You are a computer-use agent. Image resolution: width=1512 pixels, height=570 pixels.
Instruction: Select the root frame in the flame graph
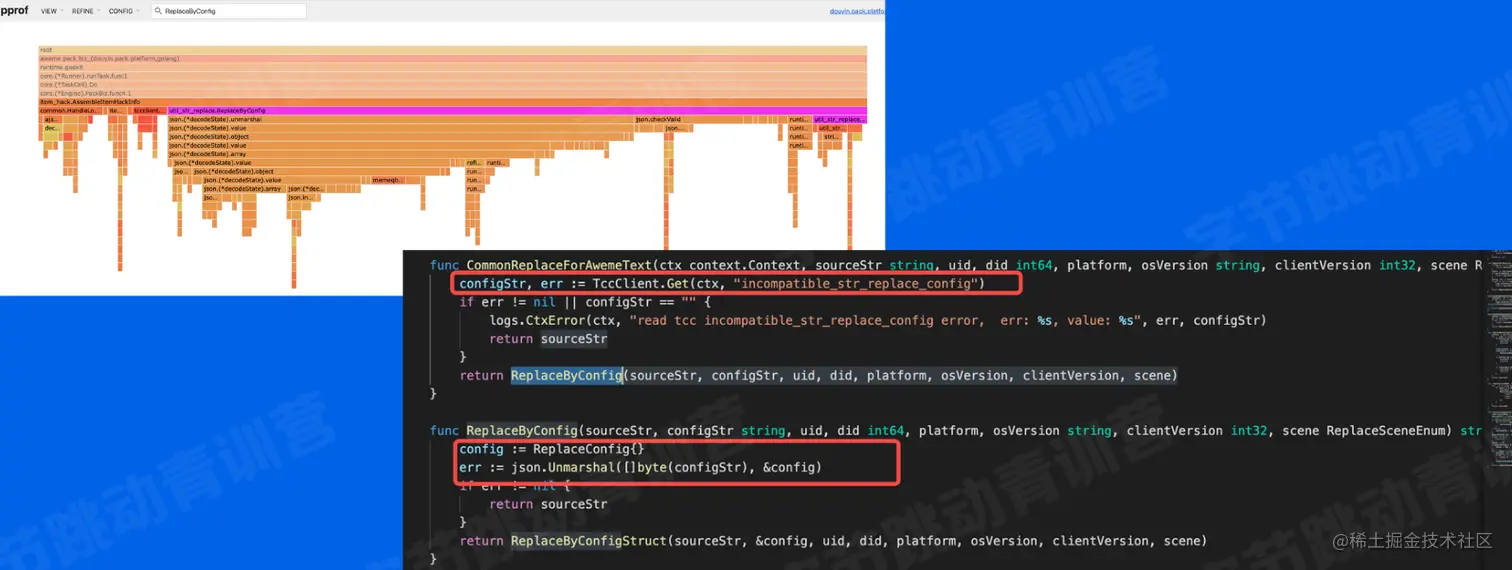453,50
